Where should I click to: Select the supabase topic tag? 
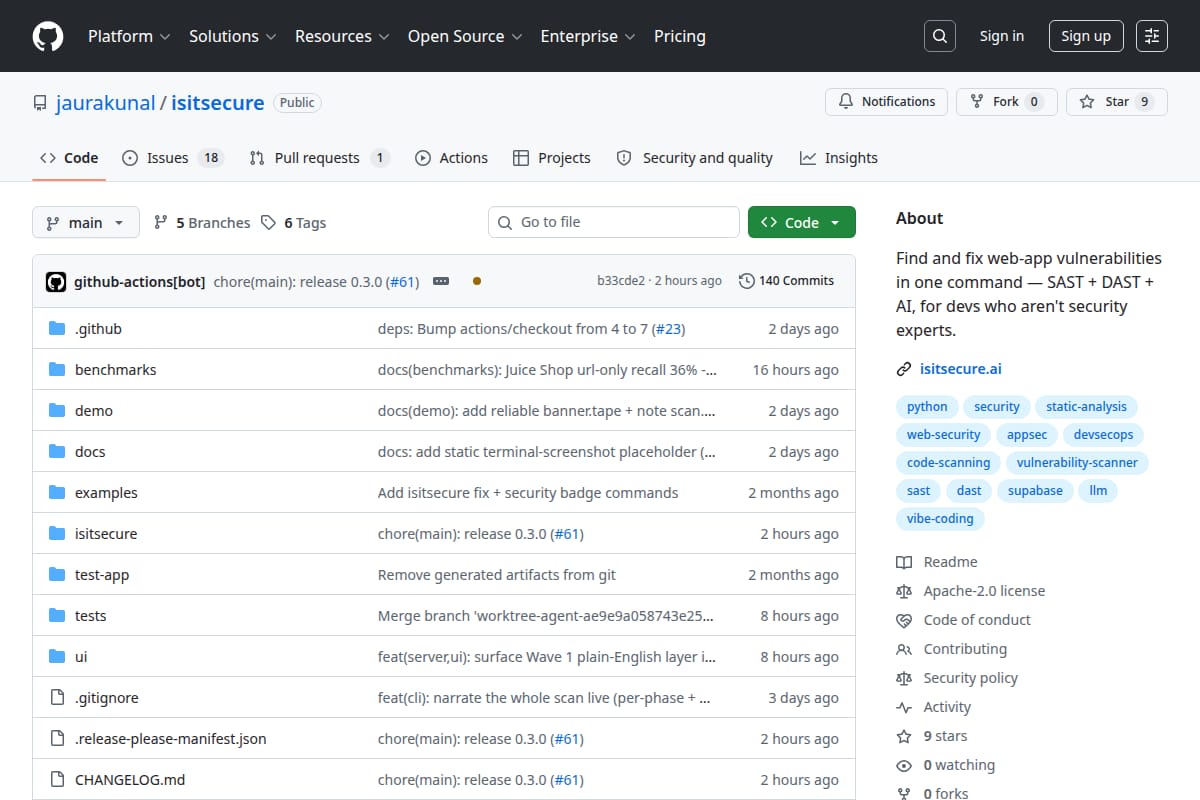1035,491
